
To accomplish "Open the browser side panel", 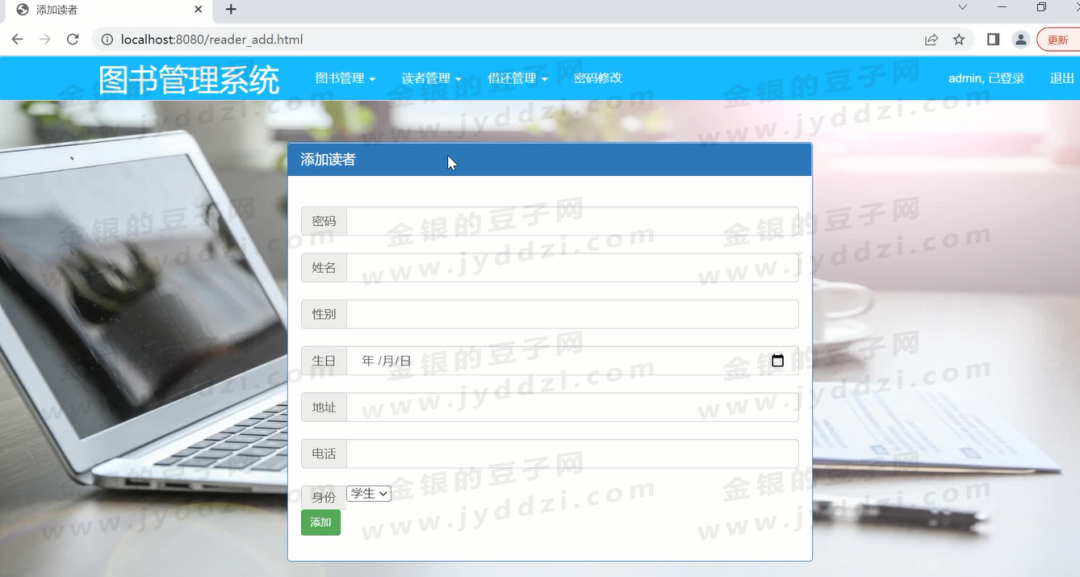I will [993, 40].
